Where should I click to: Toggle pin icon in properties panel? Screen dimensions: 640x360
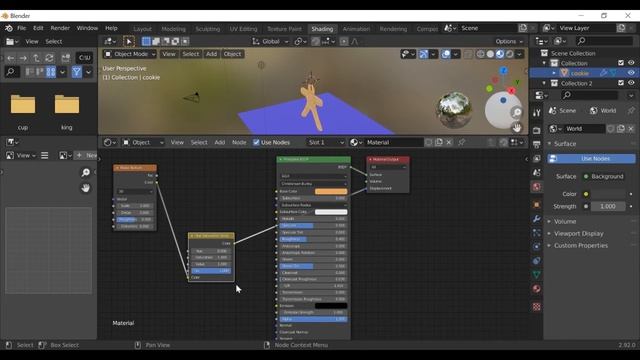(631, 111)
